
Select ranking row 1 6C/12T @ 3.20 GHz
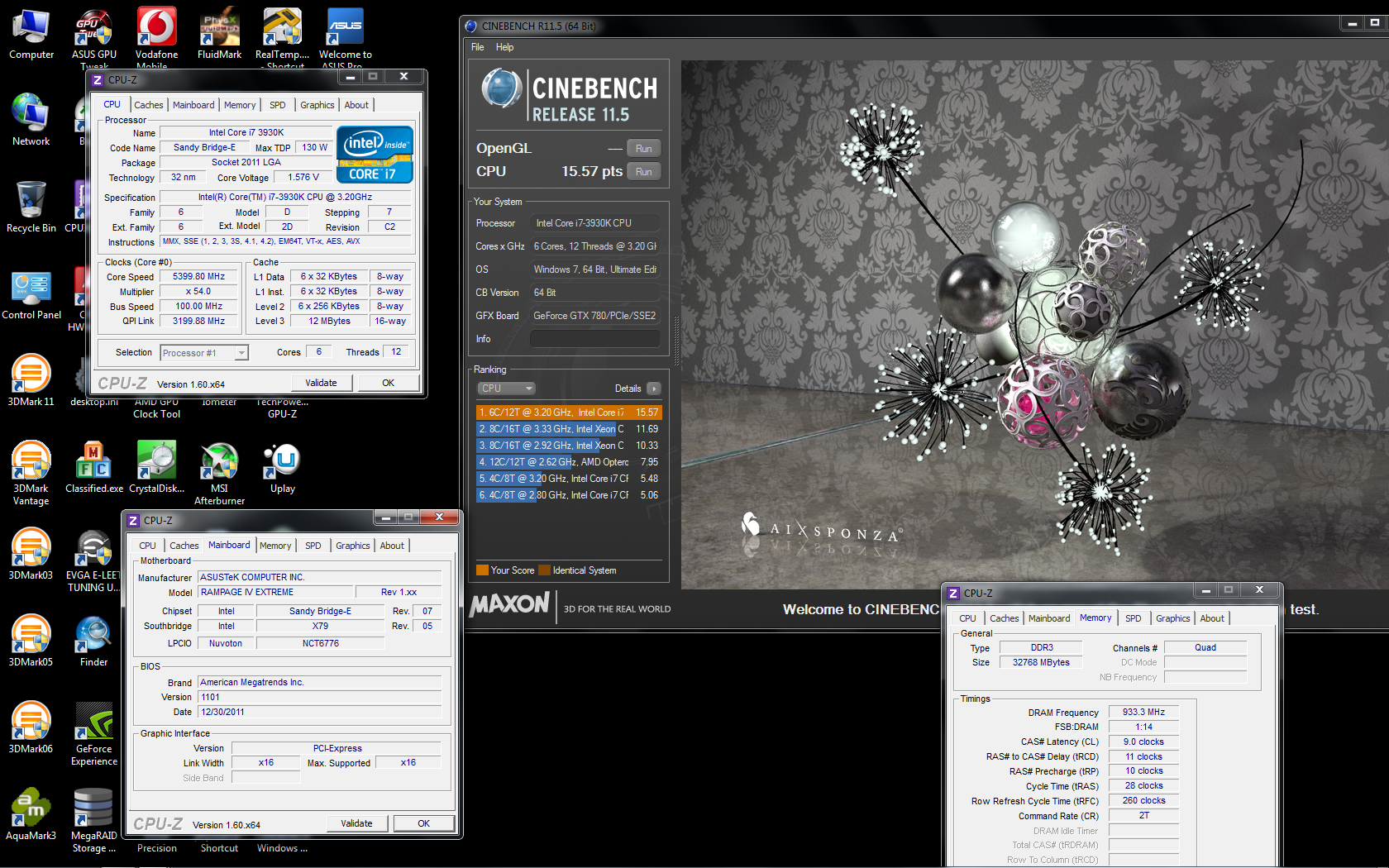(569, 413)
